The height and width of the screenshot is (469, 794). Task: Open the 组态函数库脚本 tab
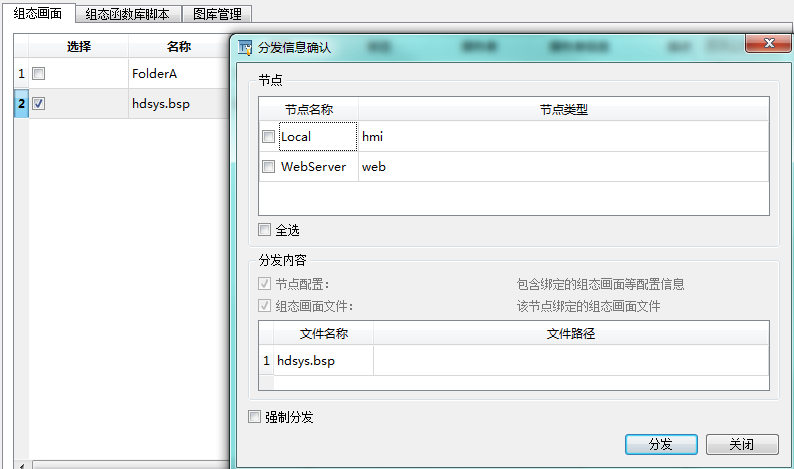(x=128, y=14)
